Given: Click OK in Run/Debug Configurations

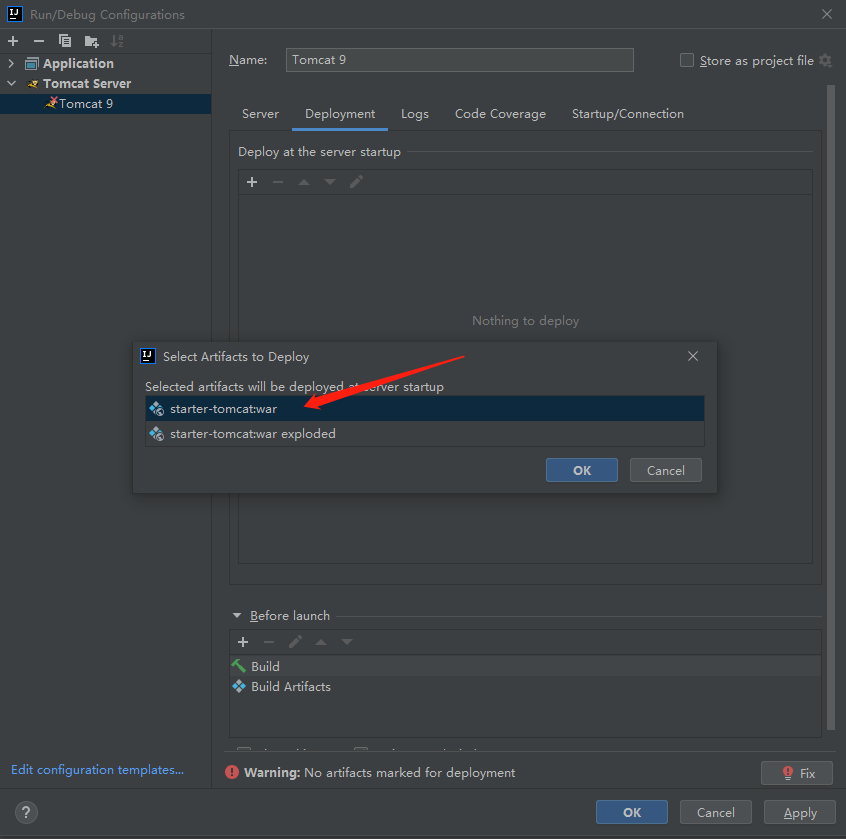Looking at the screenshot, I should (x=632, y=813).
